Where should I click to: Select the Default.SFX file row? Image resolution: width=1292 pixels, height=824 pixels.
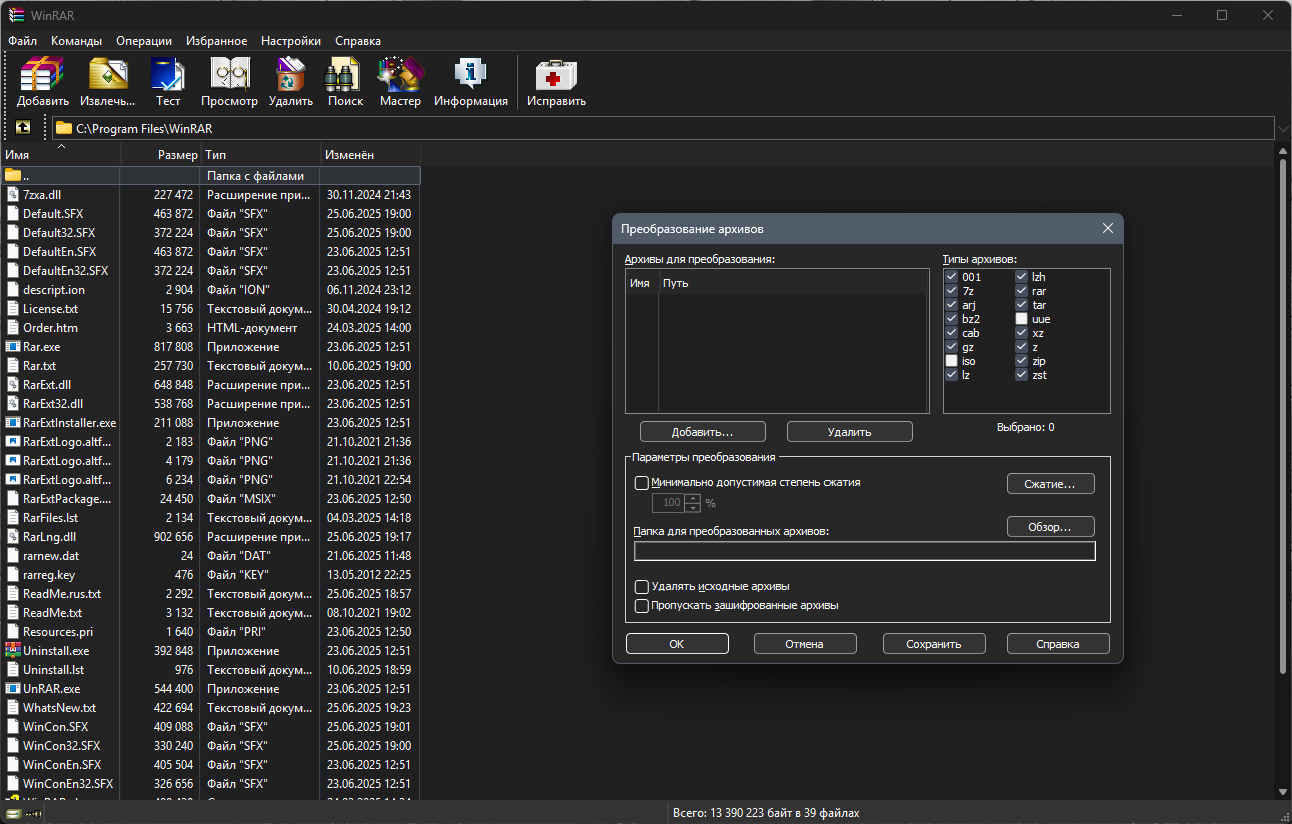210,214
